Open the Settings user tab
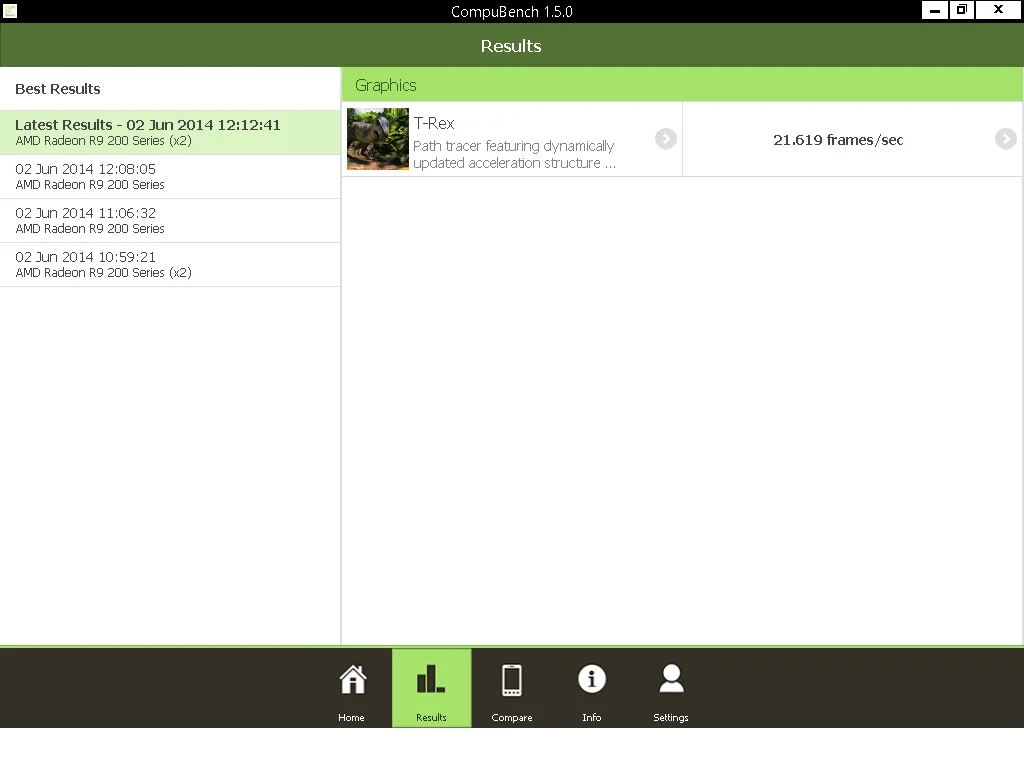The image size is (1024, 768). pos(671,688)
